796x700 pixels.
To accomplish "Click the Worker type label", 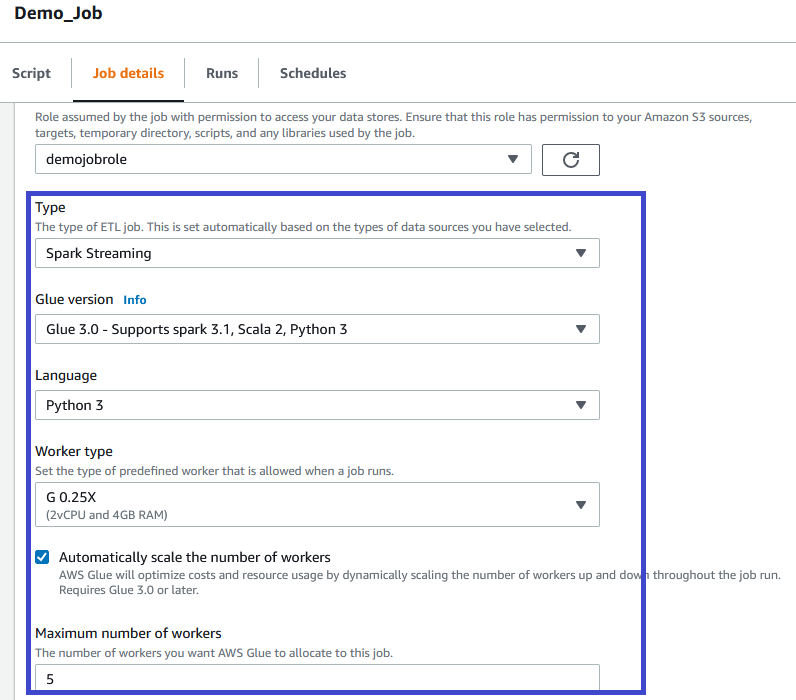I will point(74,451).
